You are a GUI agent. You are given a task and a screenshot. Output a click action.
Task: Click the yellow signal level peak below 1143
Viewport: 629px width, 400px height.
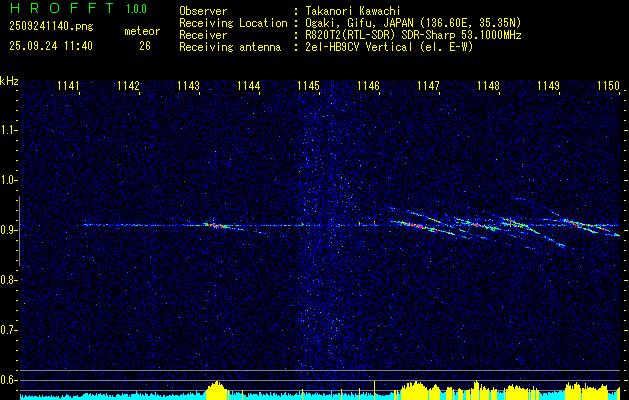tap(217, 389)
